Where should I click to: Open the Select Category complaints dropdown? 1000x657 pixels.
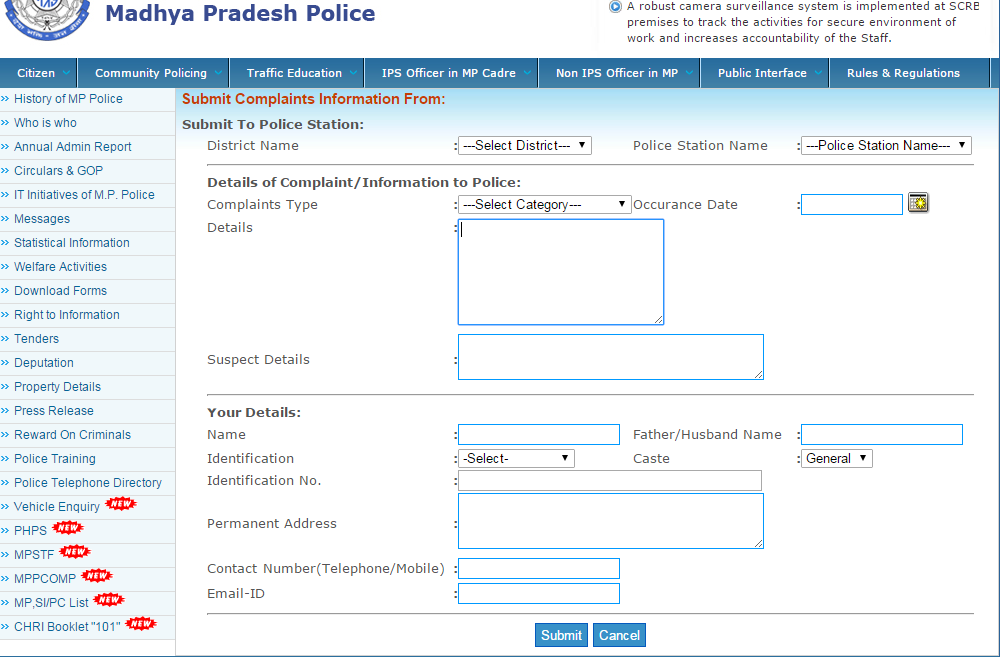544,204
